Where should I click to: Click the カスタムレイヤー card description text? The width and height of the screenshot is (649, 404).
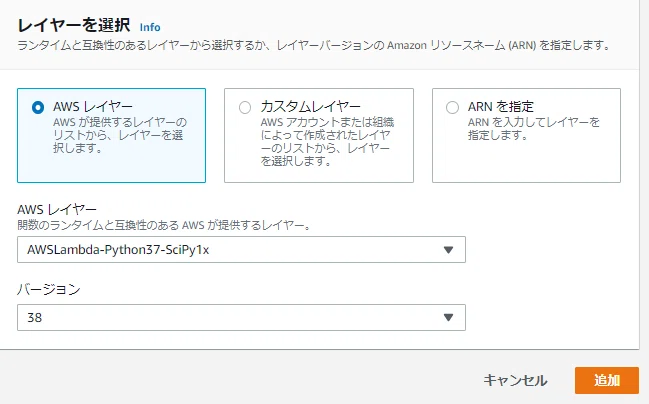(x=327, y=142)
